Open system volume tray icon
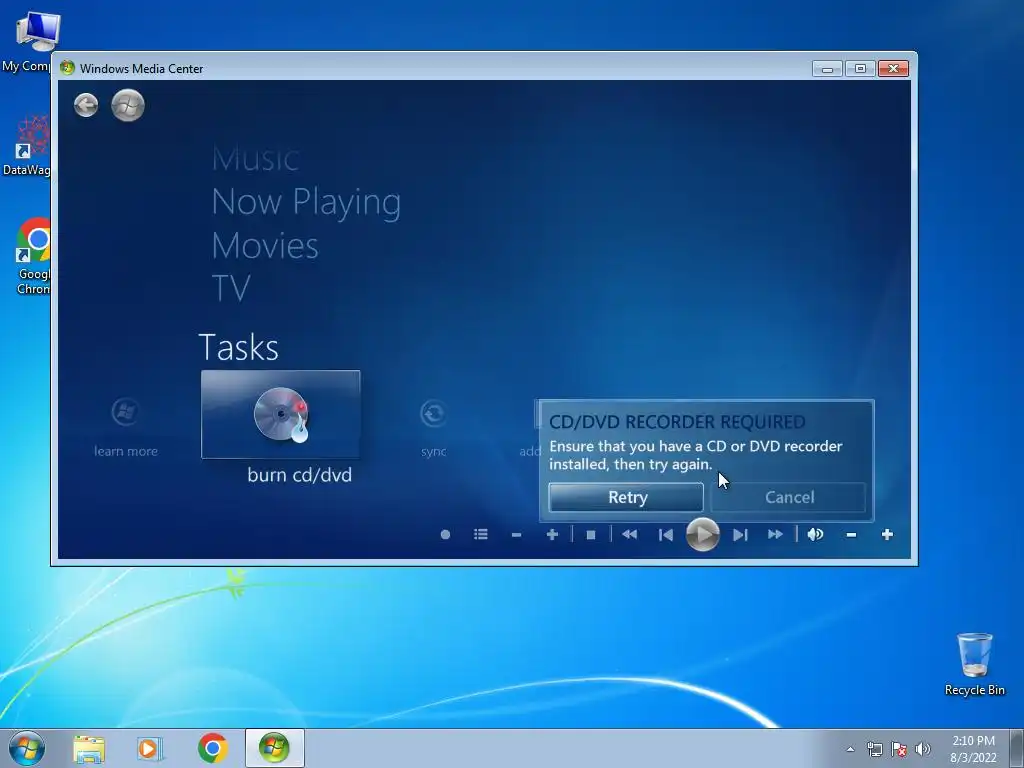 point(923,749)
